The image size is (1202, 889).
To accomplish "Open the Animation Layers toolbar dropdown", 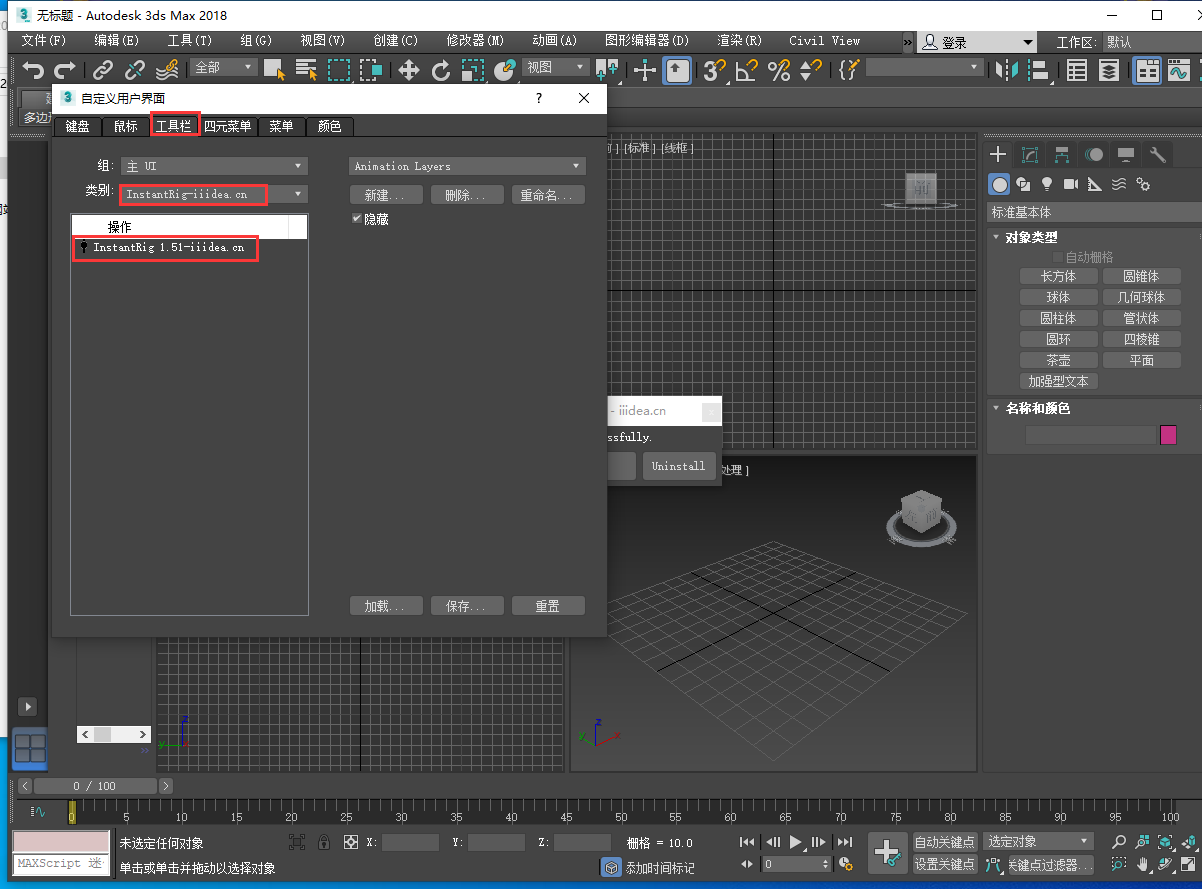I will tap(467, 166).
